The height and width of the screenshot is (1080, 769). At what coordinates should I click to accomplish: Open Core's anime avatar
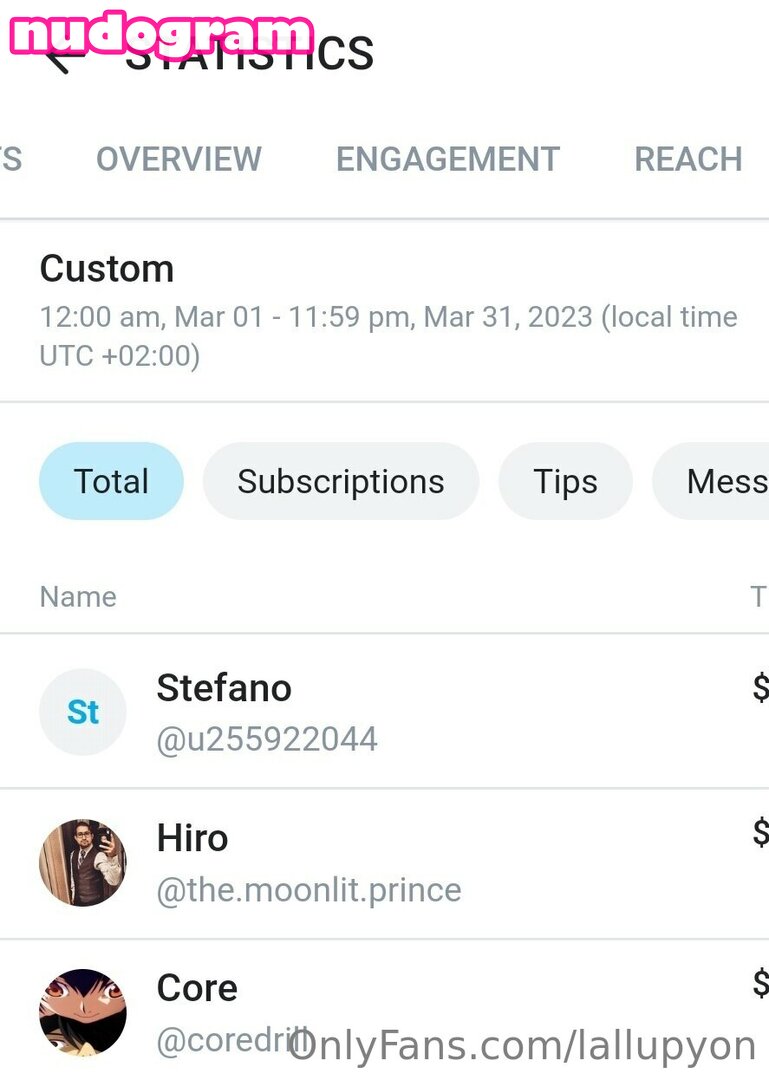[83, 1012]
